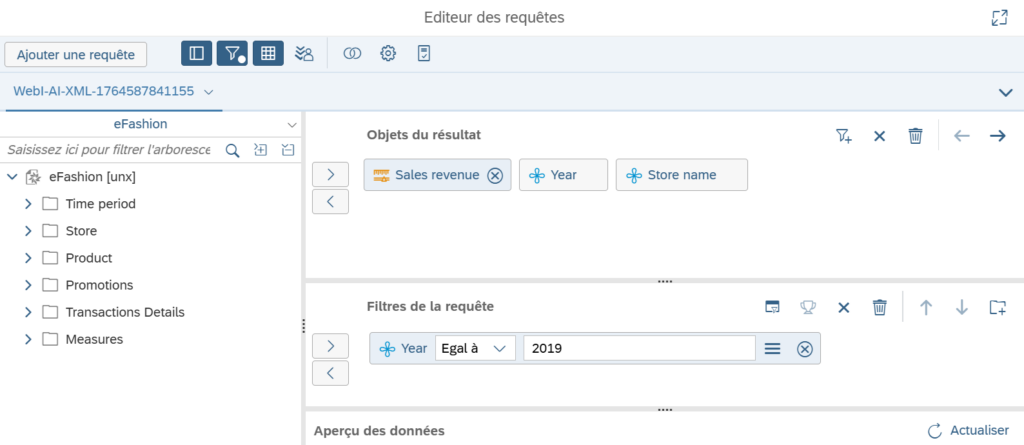Click the Ajouter une requête button
Screen dimensions: 1024x445
point(76,55)
